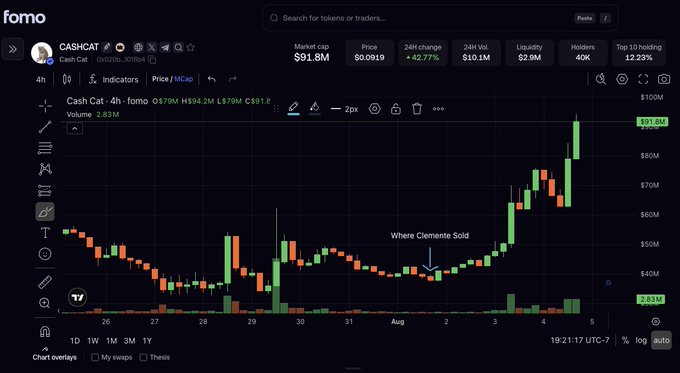Switch the chart to MCap mode
Image resolution: width=680 pixels, height=373 pixels.
coord(183,79)
